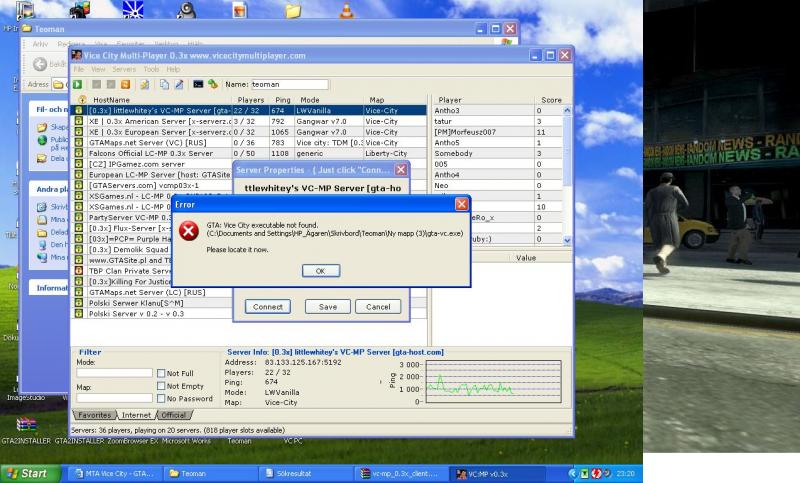Sort servers by the Ping column header
Screen dimensions: 800x483
[x=283, y=100]
